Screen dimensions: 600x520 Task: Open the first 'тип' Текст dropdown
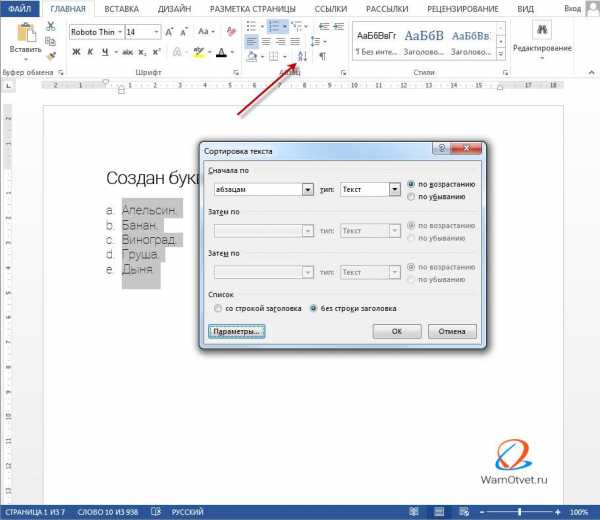point(395,189)
